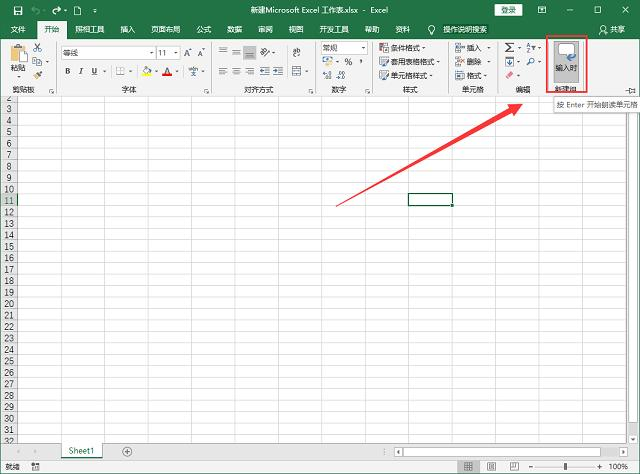Increase the decimal places
The width and height of the screenshot is (640, 474).
(327, 75)
